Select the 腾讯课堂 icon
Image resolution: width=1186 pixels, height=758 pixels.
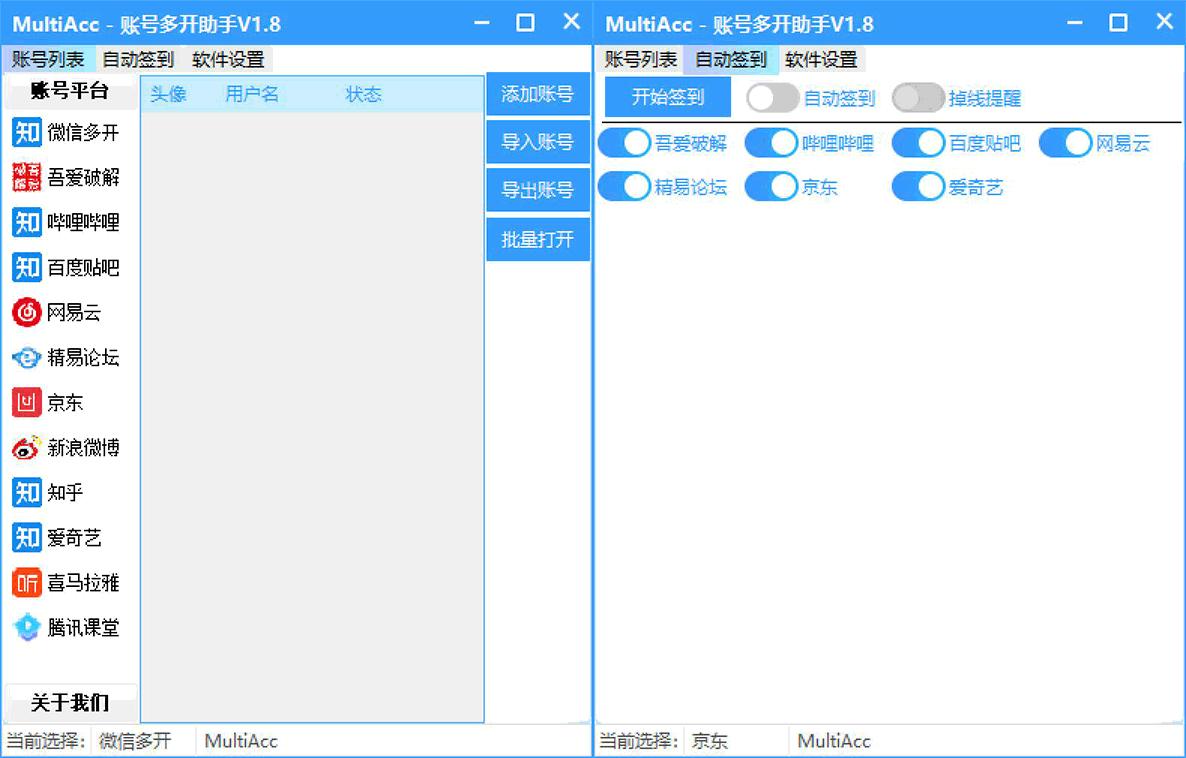click(26, 628)
